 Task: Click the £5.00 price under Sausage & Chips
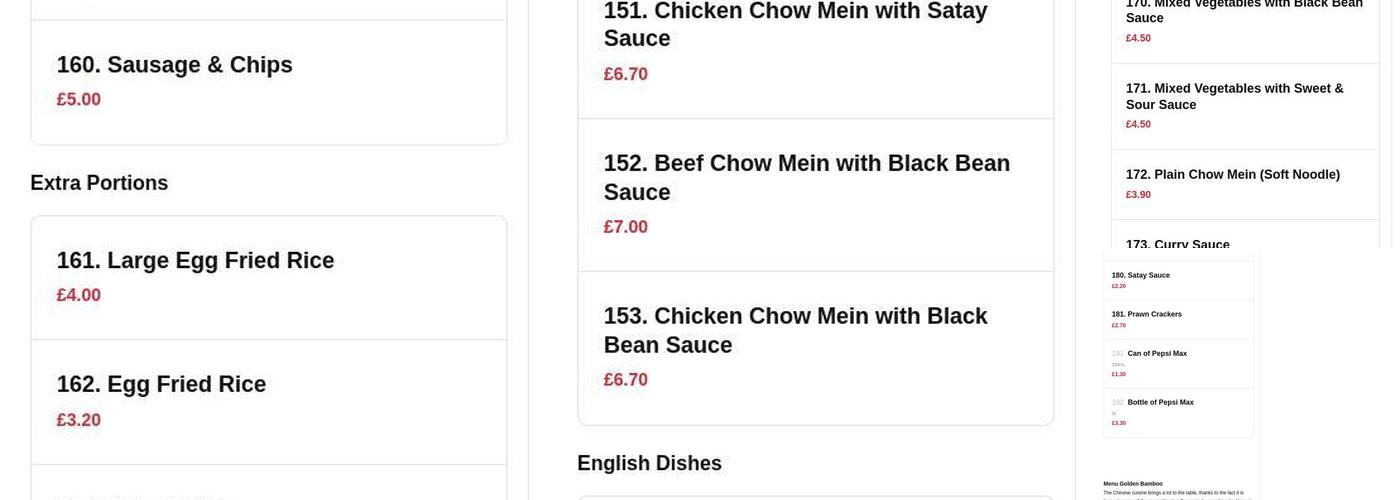(x=78, y=100)
